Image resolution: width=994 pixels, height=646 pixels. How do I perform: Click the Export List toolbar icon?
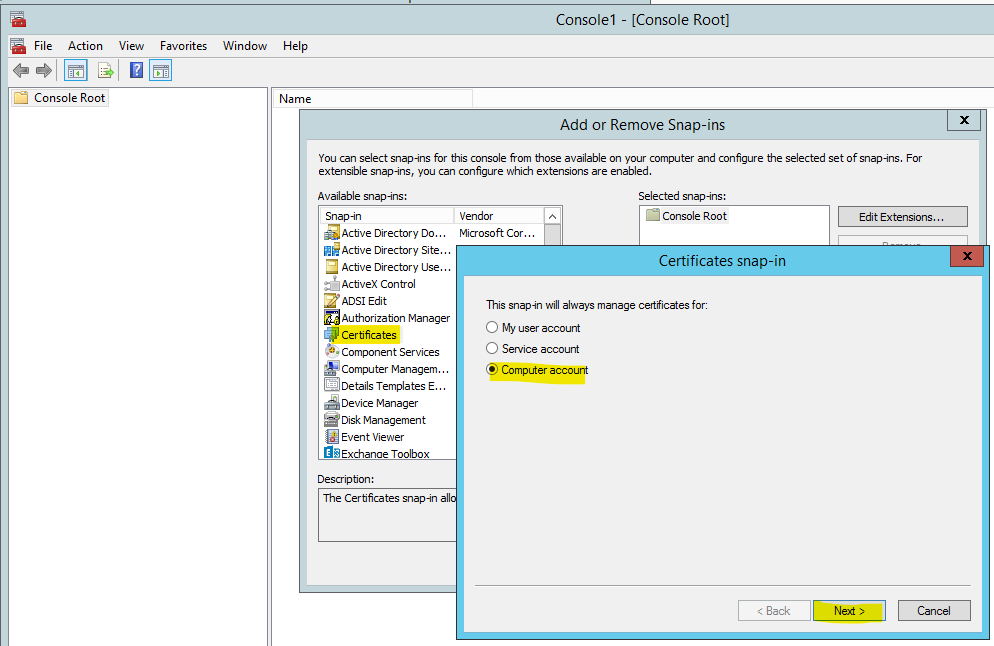coord(105,70)
